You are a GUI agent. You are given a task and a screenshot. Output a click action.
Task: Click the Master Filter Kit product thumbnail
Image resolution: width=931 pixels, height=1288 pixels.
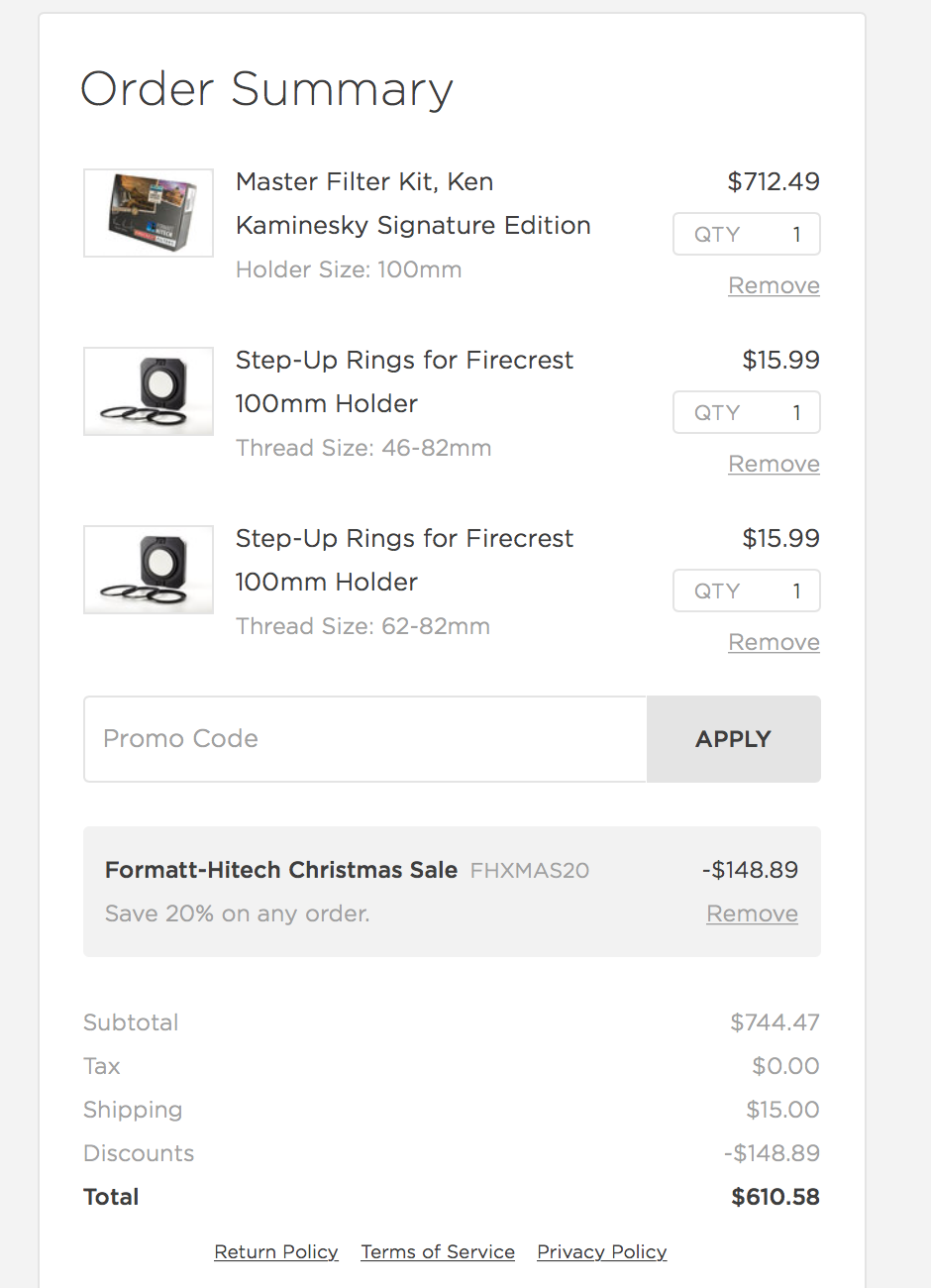click(x=148, y=213)
